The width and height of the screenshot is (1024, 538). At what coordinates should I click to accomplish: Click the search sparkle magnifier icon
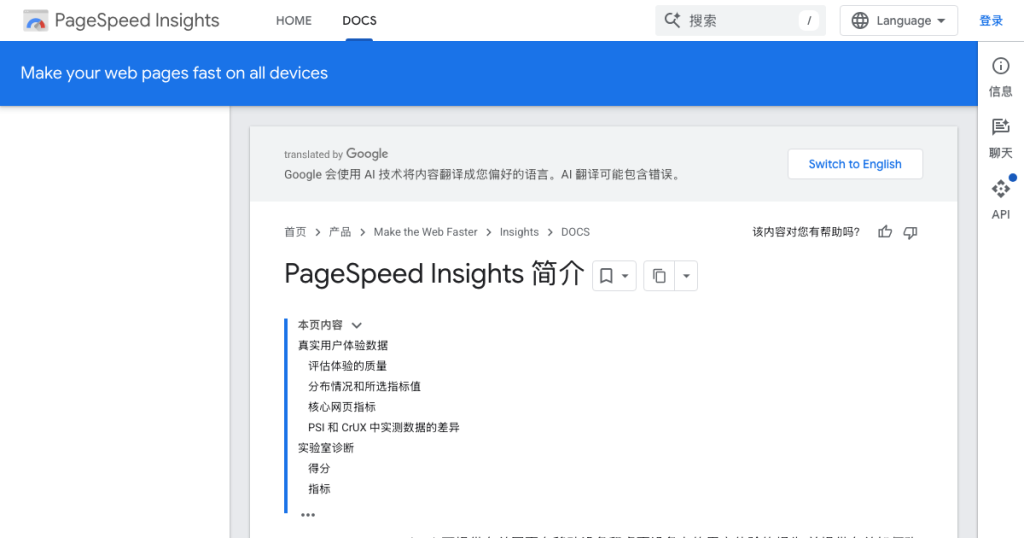point(672,20)
